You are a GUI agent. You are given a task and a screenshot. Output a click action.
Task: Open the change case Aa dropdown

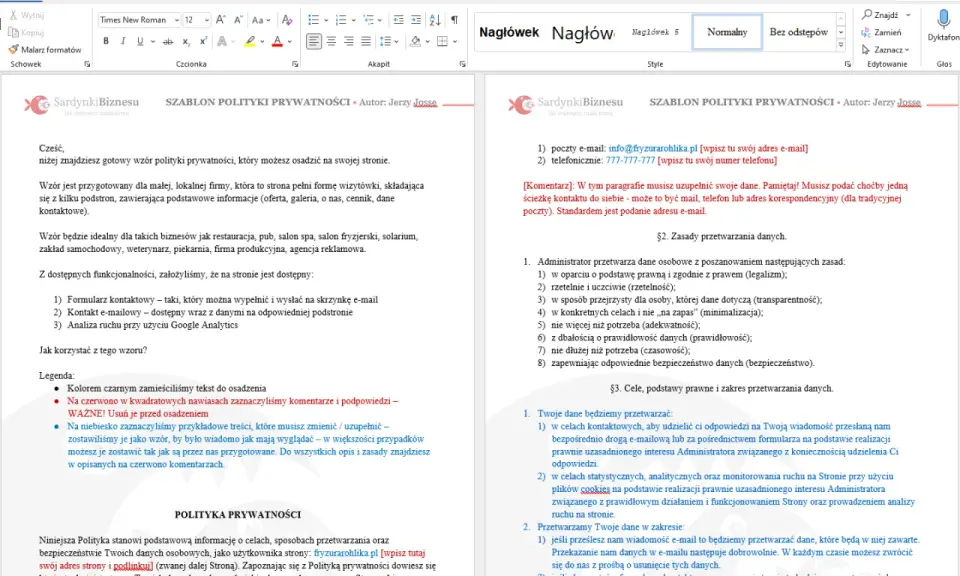tap(261, 20)
